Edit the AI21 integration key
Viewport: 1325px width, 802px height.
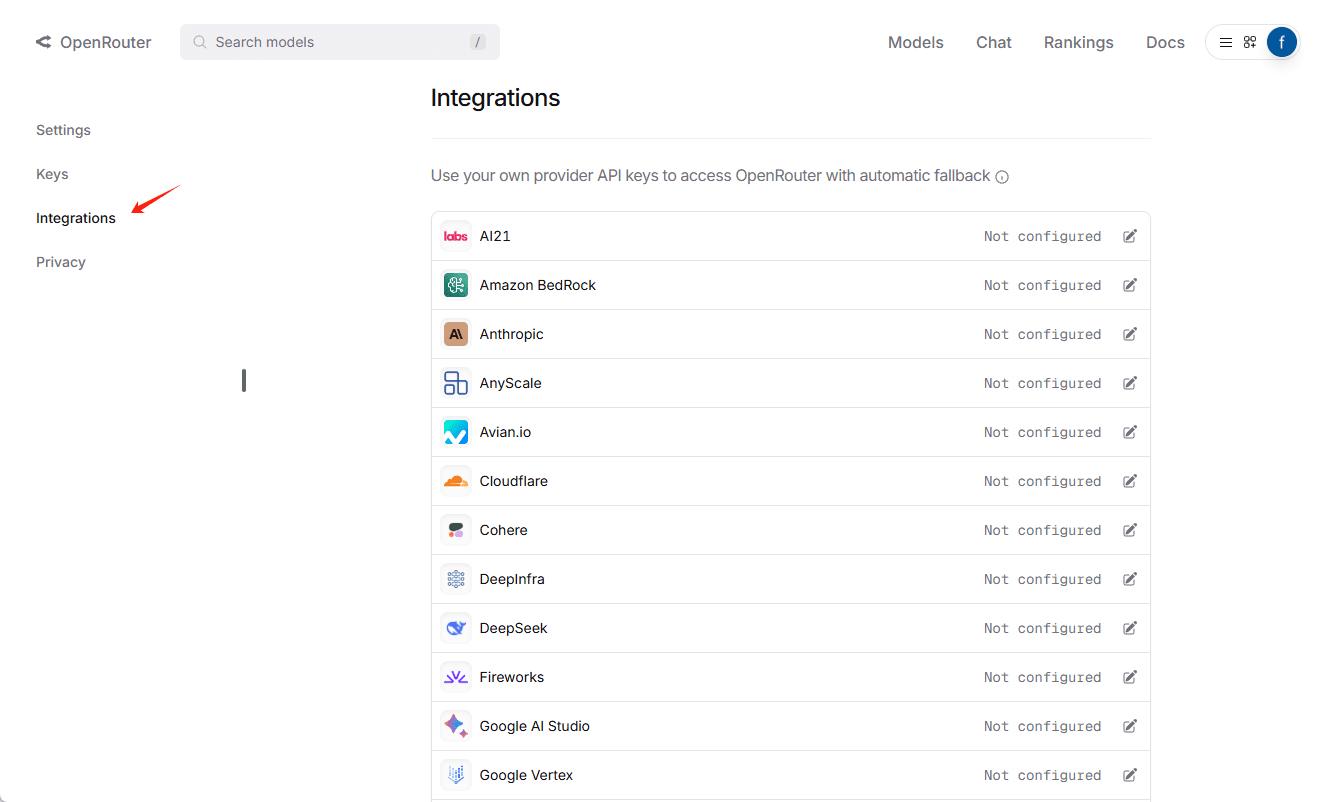1130,236
